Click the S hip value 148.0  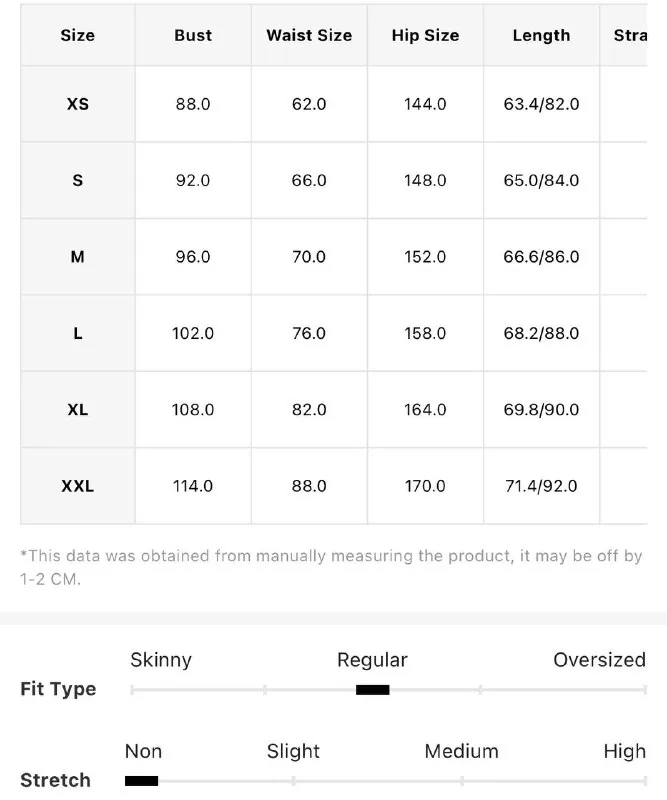pyautogui.click(x=425, y=180)
